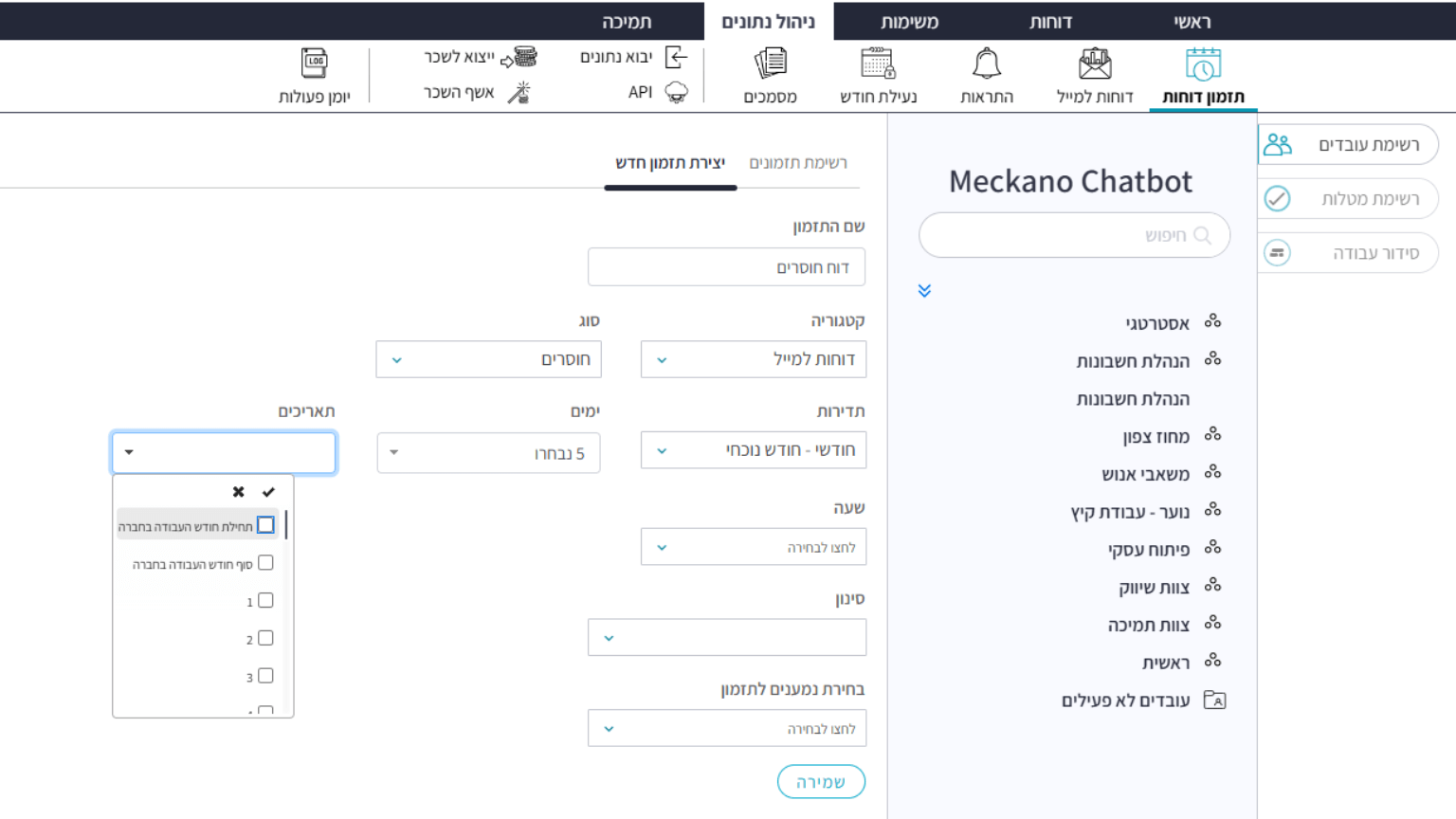Expand the תדירות frequency dropdown
1456x819 pixels.
pyautogui.click(x=754, y=450)
